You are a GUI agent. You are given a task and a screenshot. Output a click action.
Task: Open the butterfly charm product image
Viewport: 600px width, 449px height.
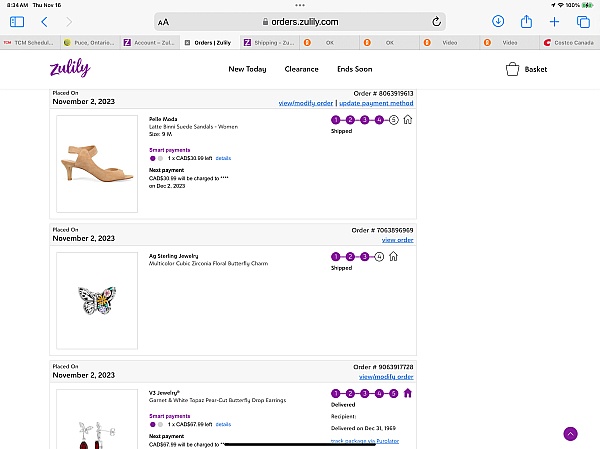pyautogui.click(x=97, y=300)
